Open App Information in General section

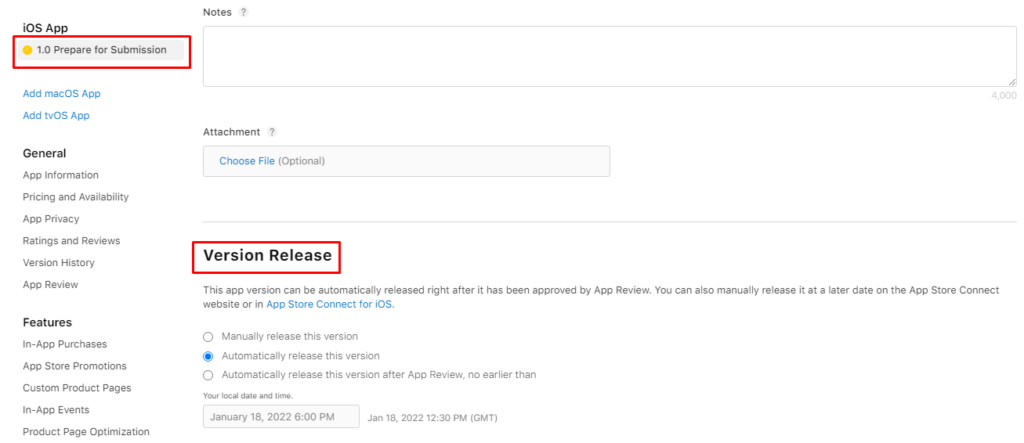pyautogui.click(x=61, y=175)
